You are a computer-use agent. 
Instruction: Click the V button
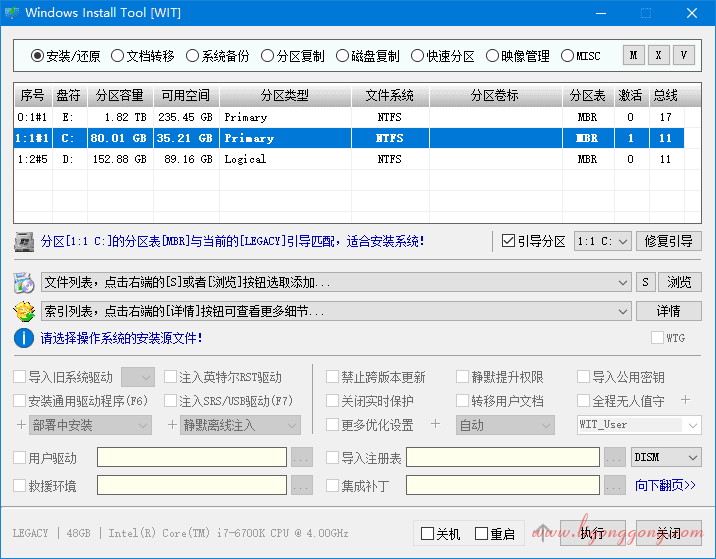point(684,55)
